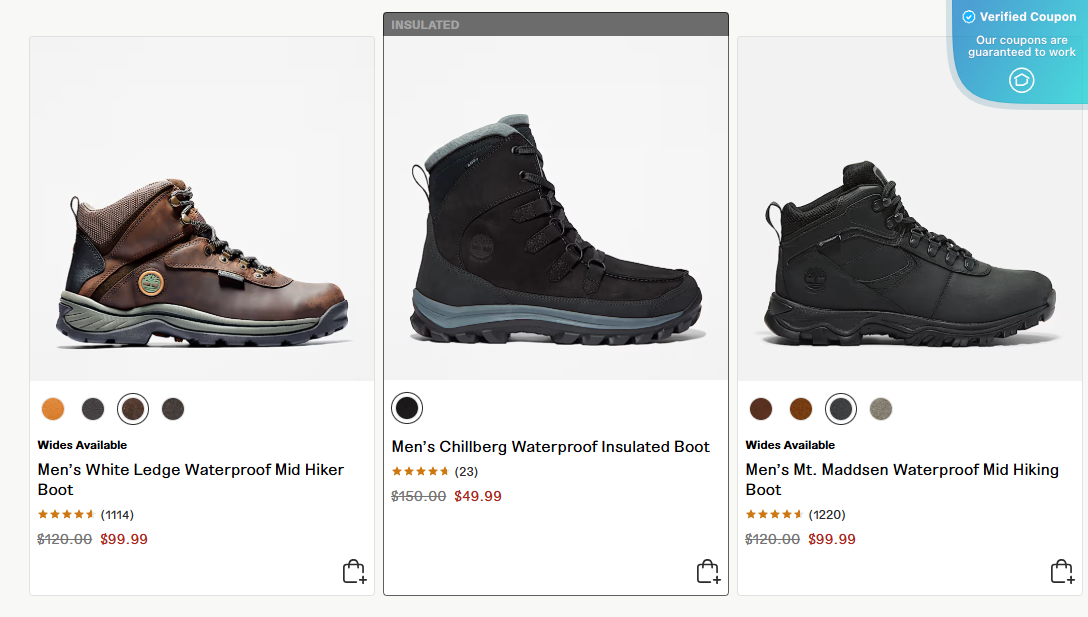The image size is (1088, 617).
Task: Click the Verified Coupon shield icon
Action: 1021,80
